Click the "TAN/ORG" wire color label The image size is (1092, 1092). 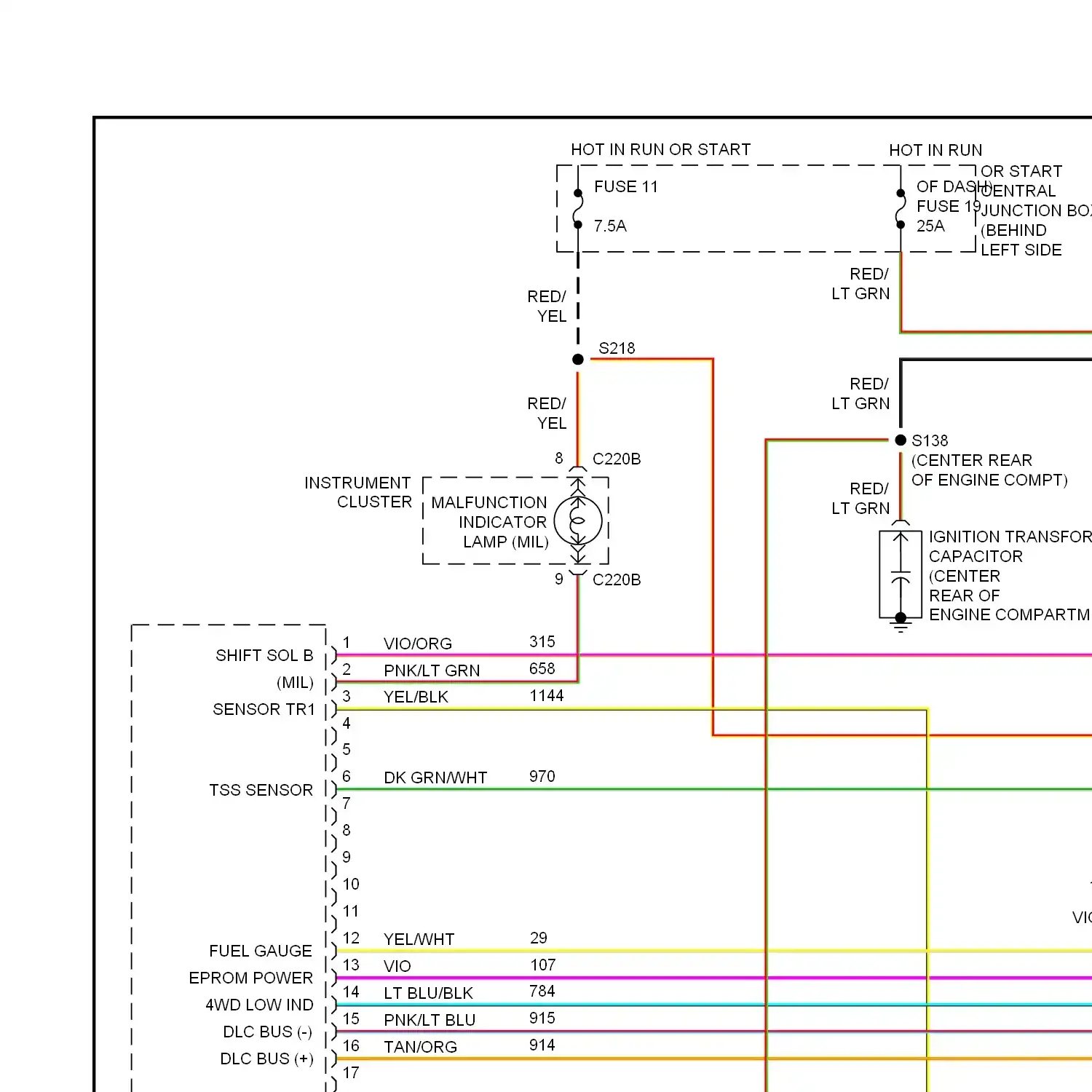[420, 1047]
